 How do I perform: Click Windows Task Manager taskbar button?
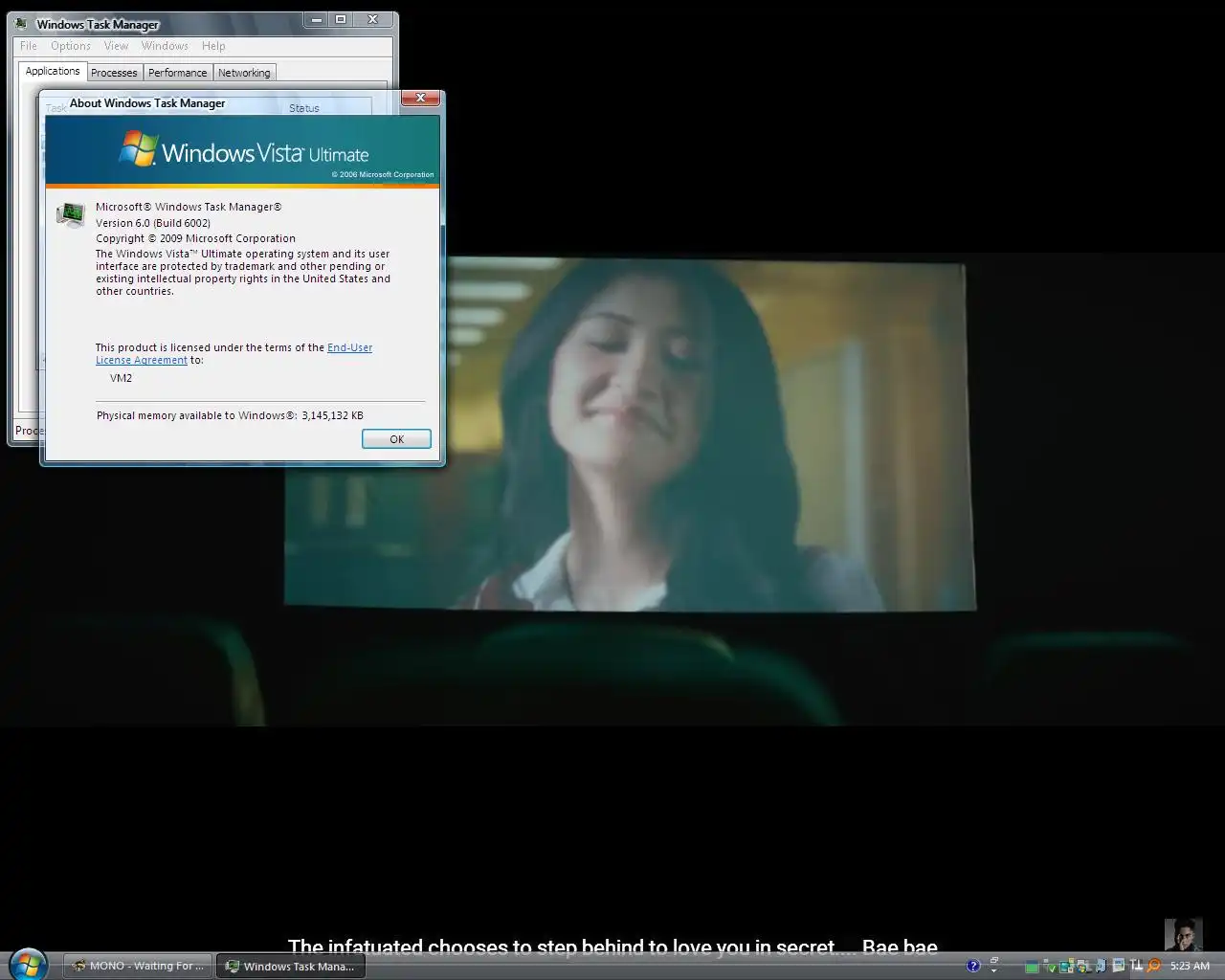pyautogui.click(x=291, y=966)
